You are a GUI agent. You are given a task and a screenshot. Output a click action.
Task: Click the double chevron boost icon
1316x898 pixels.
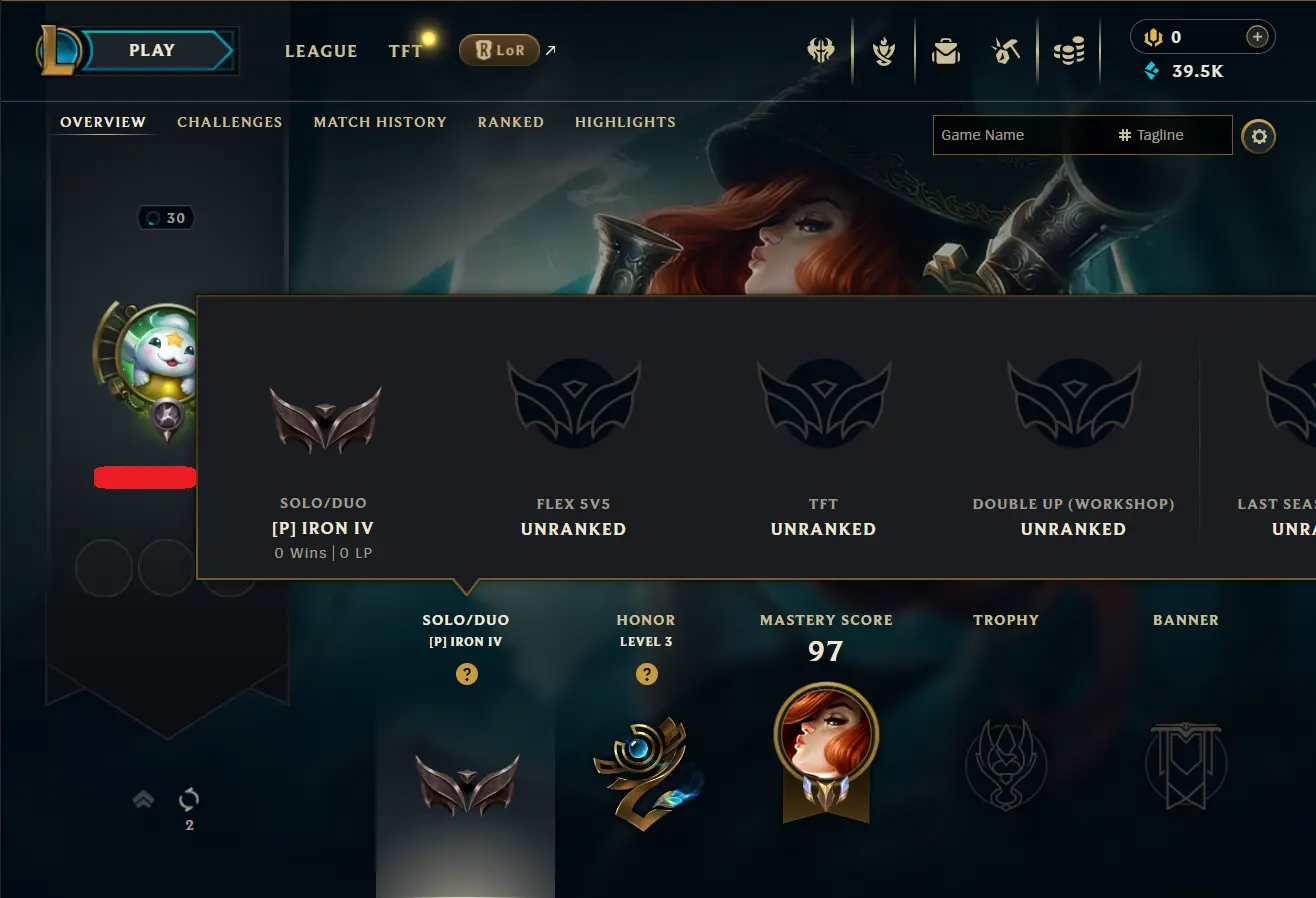tap(143, 798)
